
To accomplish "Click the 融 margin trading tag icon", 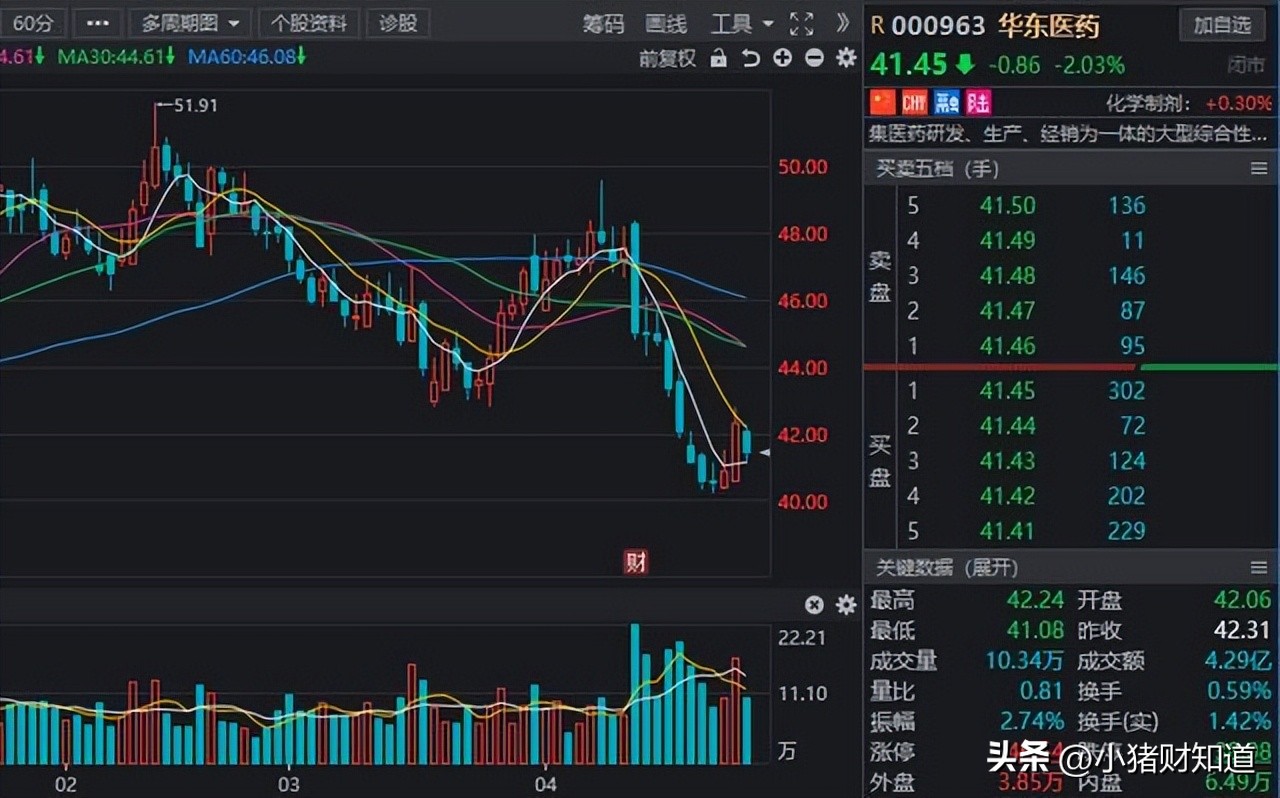I will pyautogui.click(x=946, y=102).
